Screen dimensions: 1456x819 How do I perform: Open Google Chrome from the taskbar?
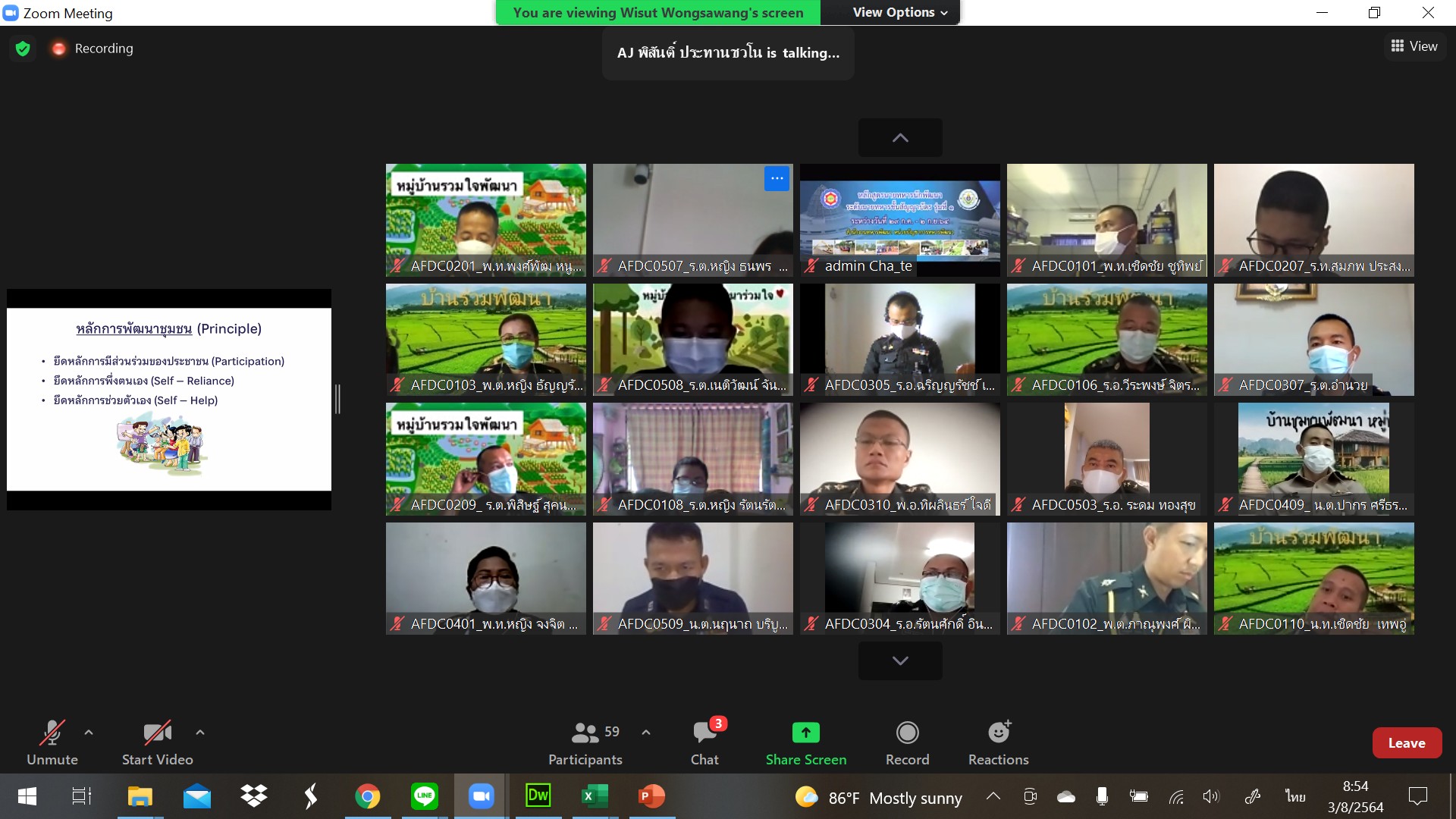(368, 796)
